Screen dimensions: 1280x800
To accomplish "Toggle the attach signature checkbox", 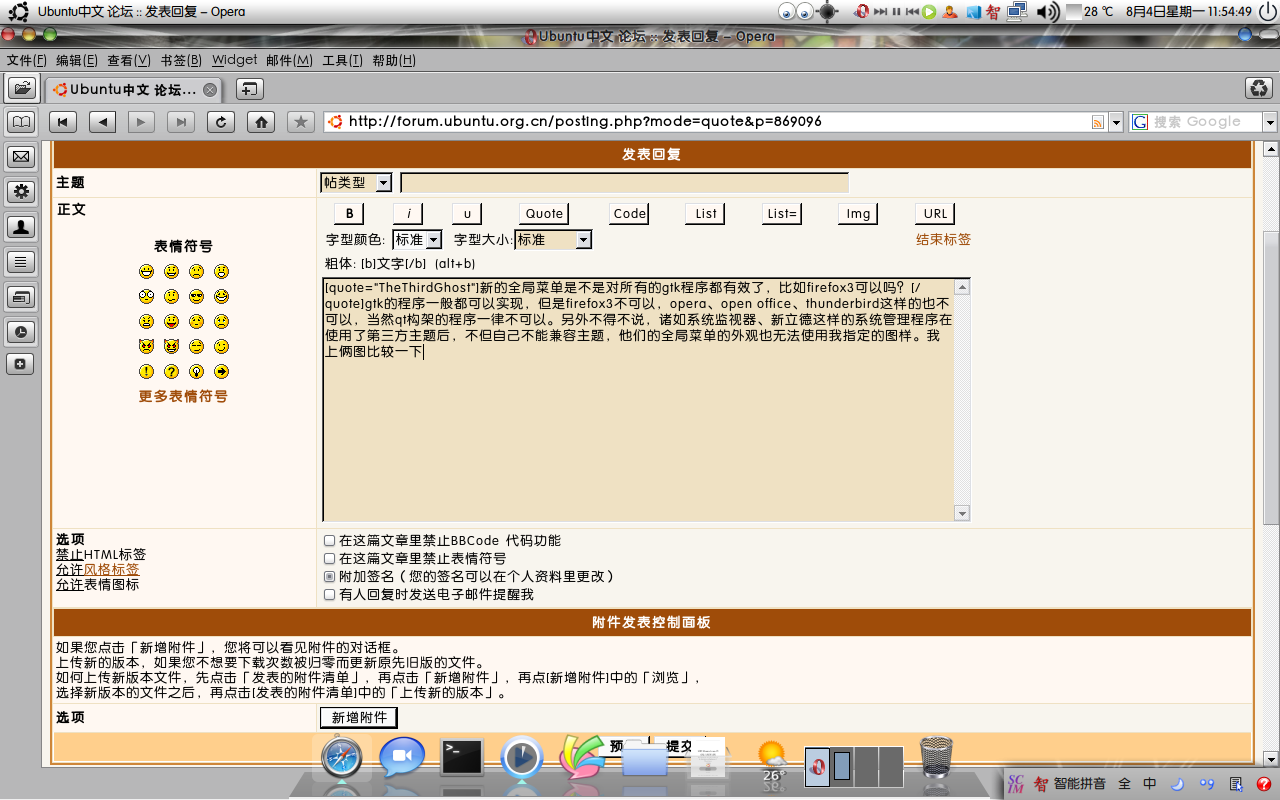I will pyautogui.click(x=329, y=577).
